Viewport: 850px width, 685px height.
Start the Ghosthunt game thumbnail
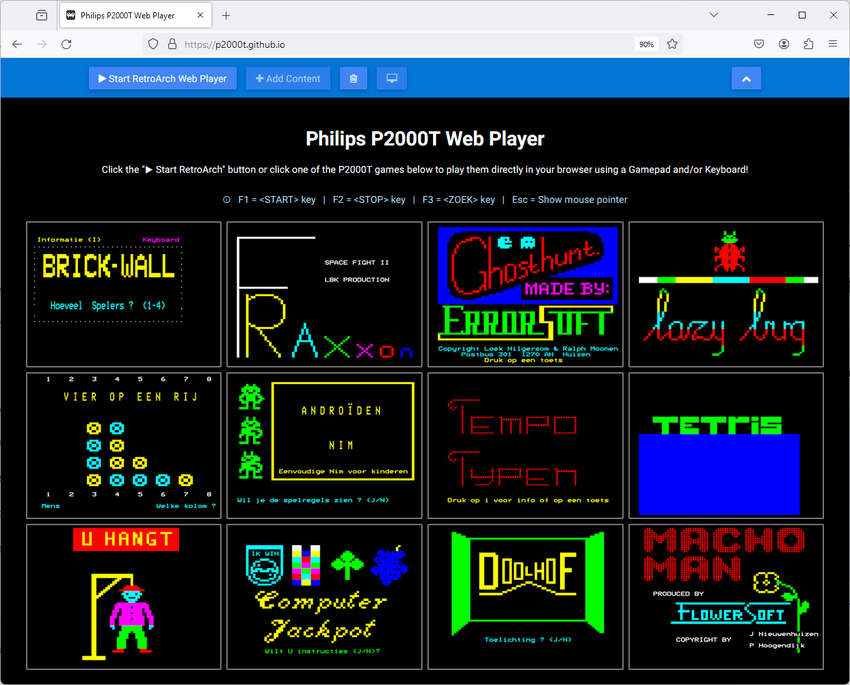click(525, 294)
